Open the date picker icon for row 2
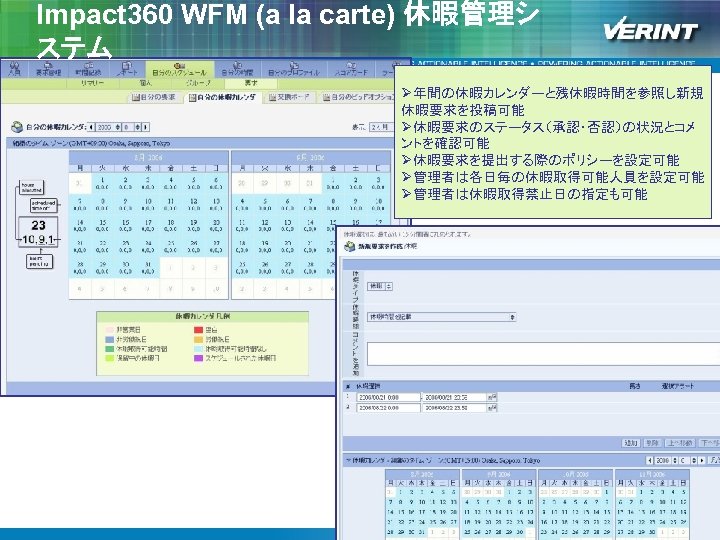Image resolution: width=720 pixels, height=540 pixels. click(x=492, y=408)
